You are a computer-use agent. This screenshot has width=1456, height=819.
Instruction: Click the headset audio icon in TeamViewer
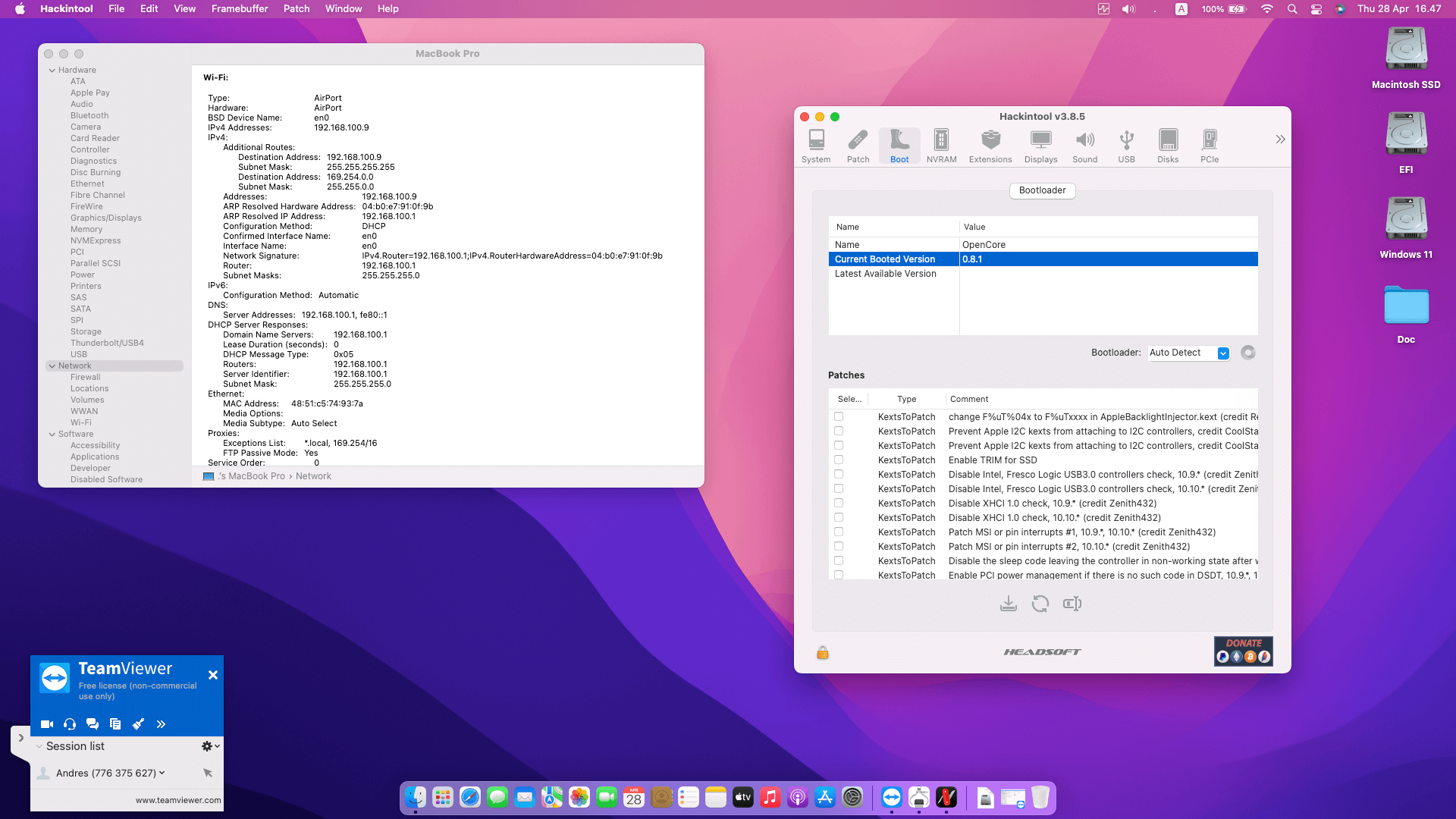(x=70, y=724)
